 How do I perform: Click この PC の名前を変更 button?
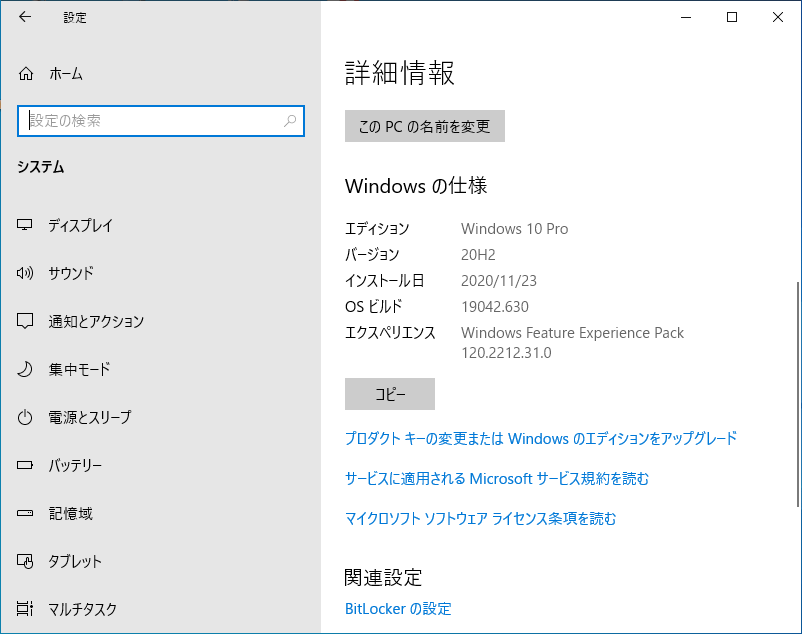[x=425, y=126]
